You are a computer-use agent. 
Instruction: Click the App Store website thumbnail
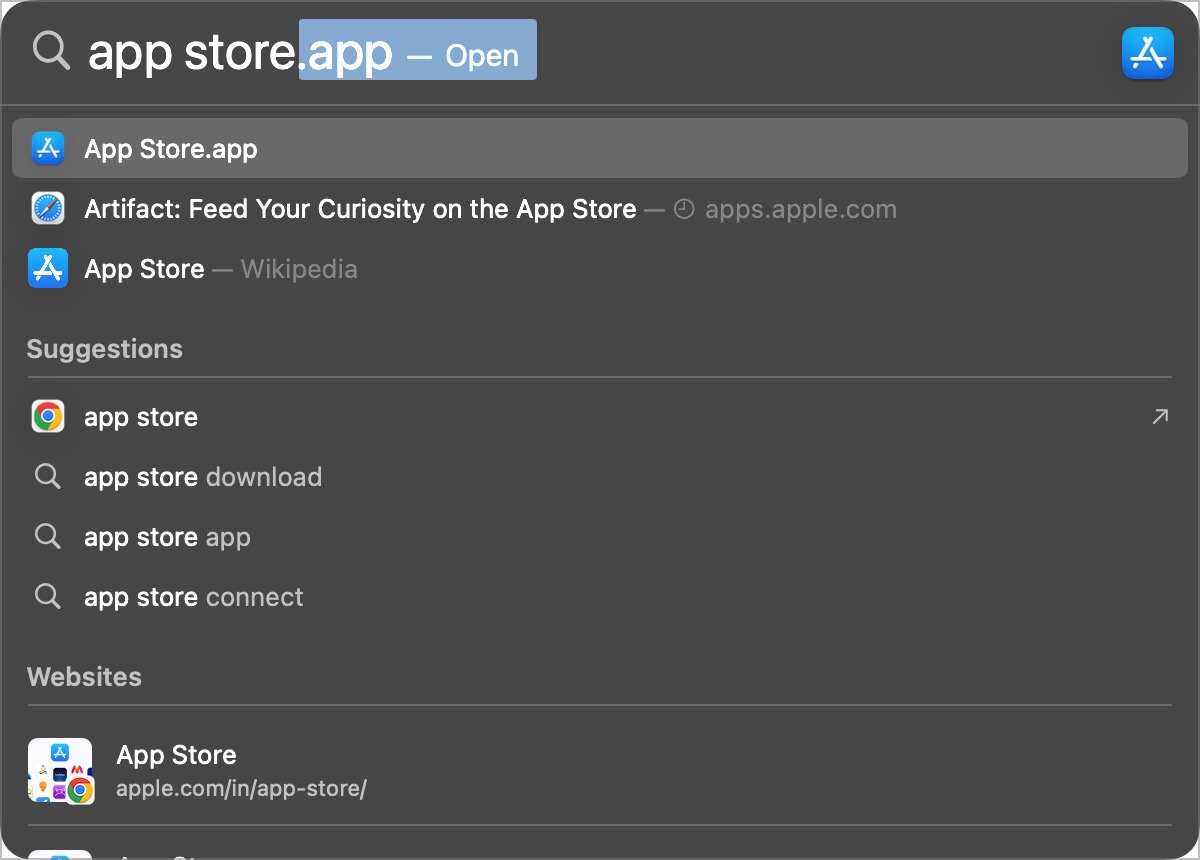[60, 771]
